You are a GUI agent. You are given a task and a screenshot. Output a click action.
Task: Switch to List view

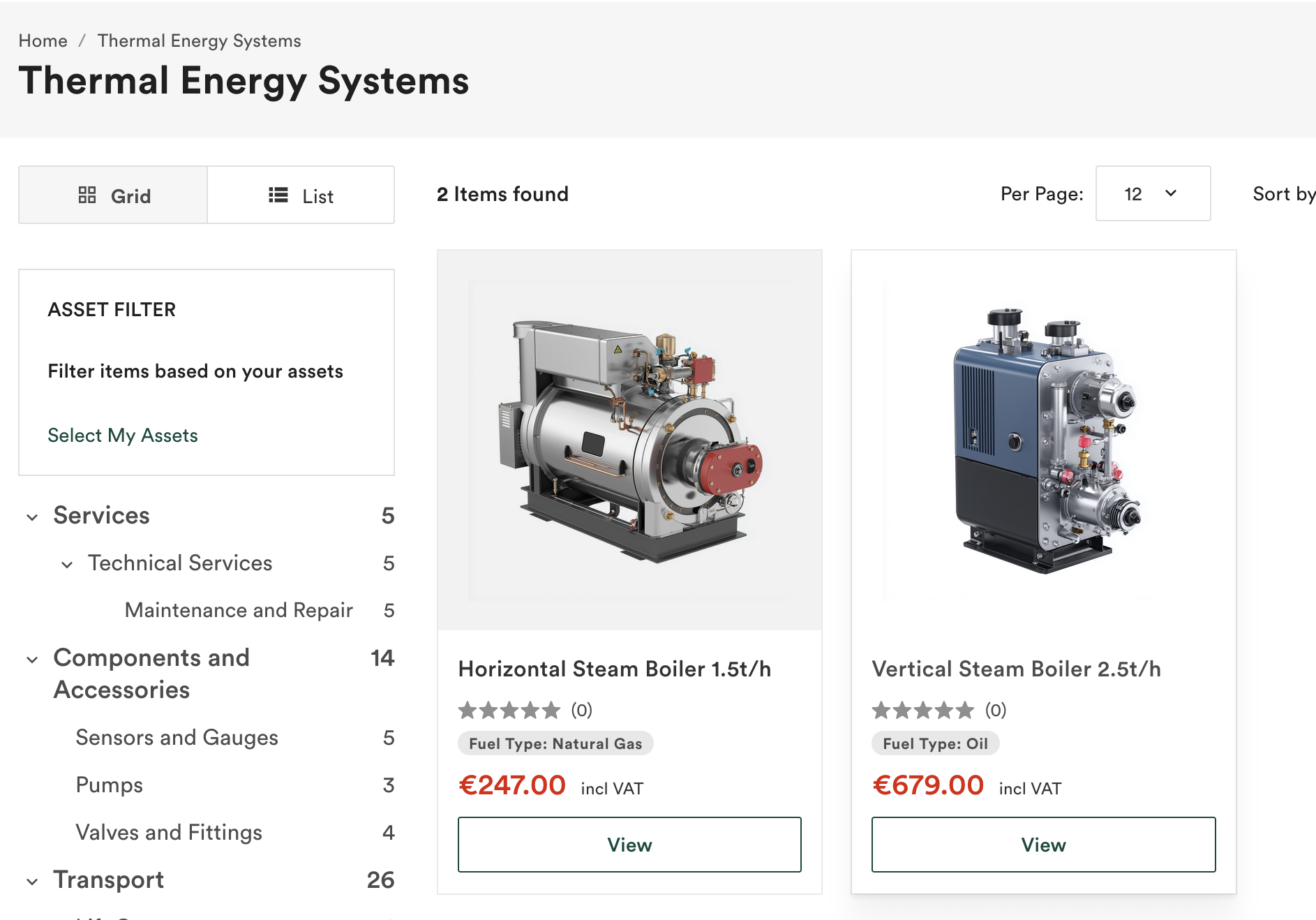[301, 195]
